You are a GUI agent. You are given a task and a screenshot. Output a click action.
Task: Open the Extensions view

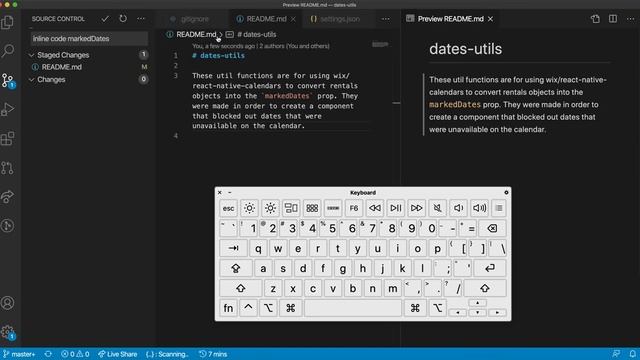click(x=7, y=138)
